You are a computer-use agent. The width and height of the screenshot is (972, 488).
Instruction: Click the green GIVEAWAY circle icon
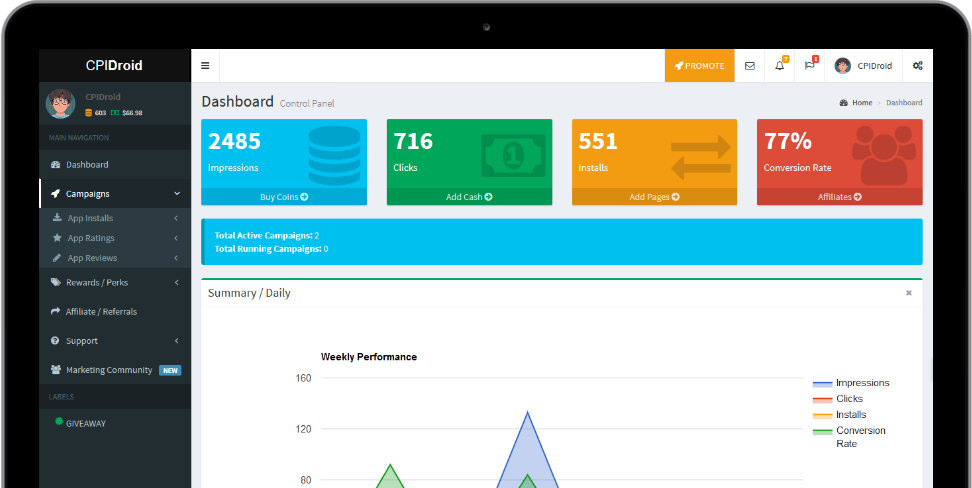point(59,422)
